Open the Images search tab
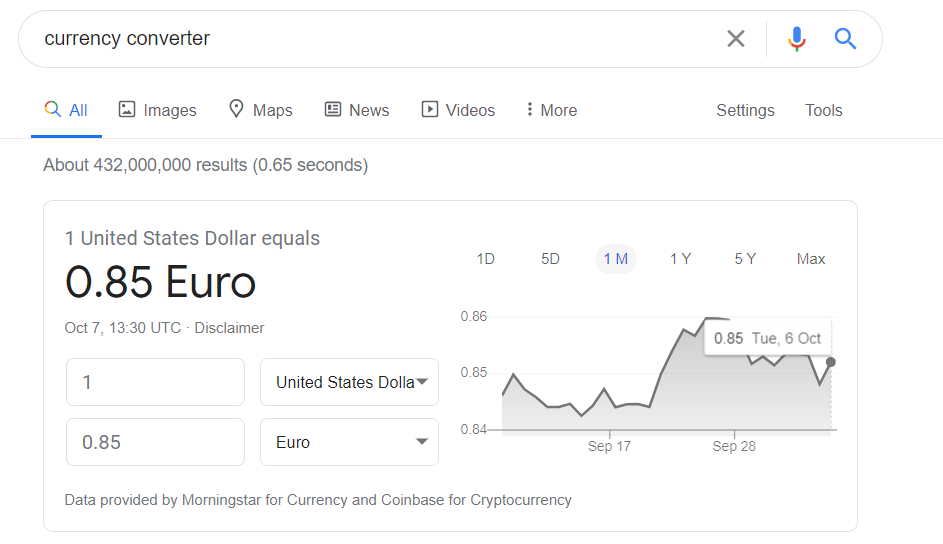This screenshot has height=544, width=943. 157,110
